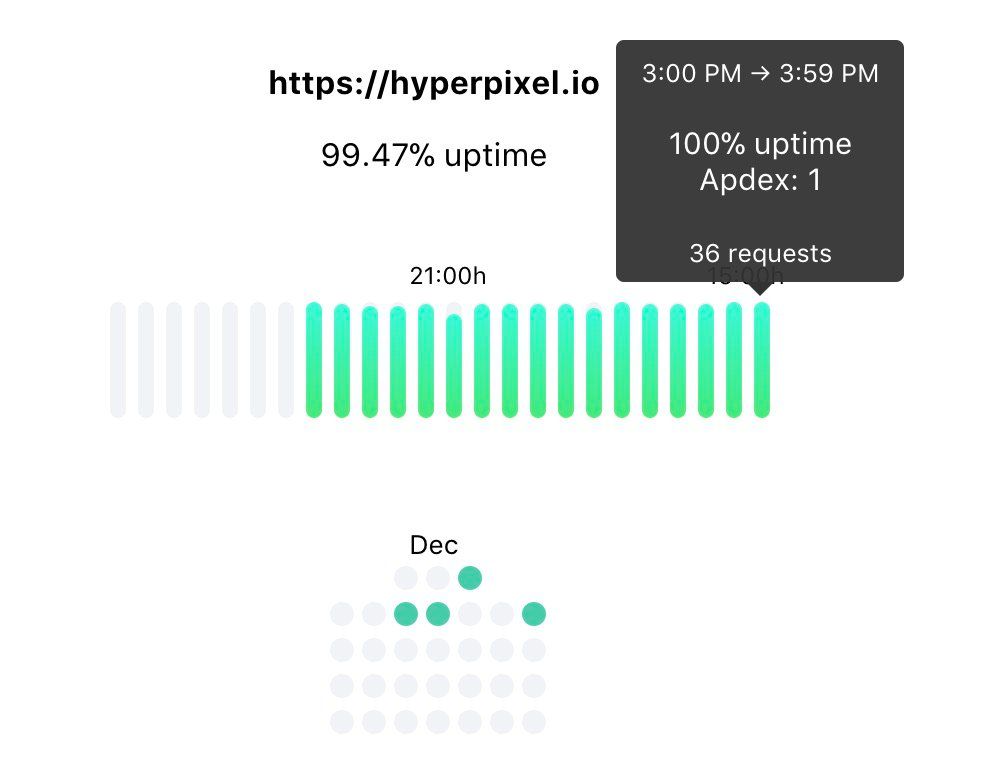Select bottom-right dot of the calendar grid
Image resolution: width=982 pixels, height=780 pixels.
point(534,722)
